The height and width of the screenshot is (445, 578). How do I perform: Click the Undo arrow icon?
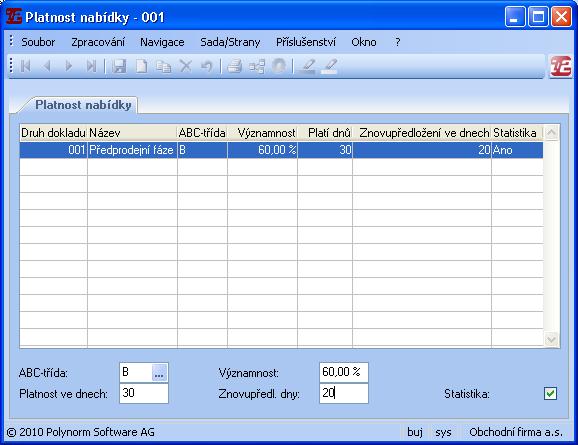point(207,66)
